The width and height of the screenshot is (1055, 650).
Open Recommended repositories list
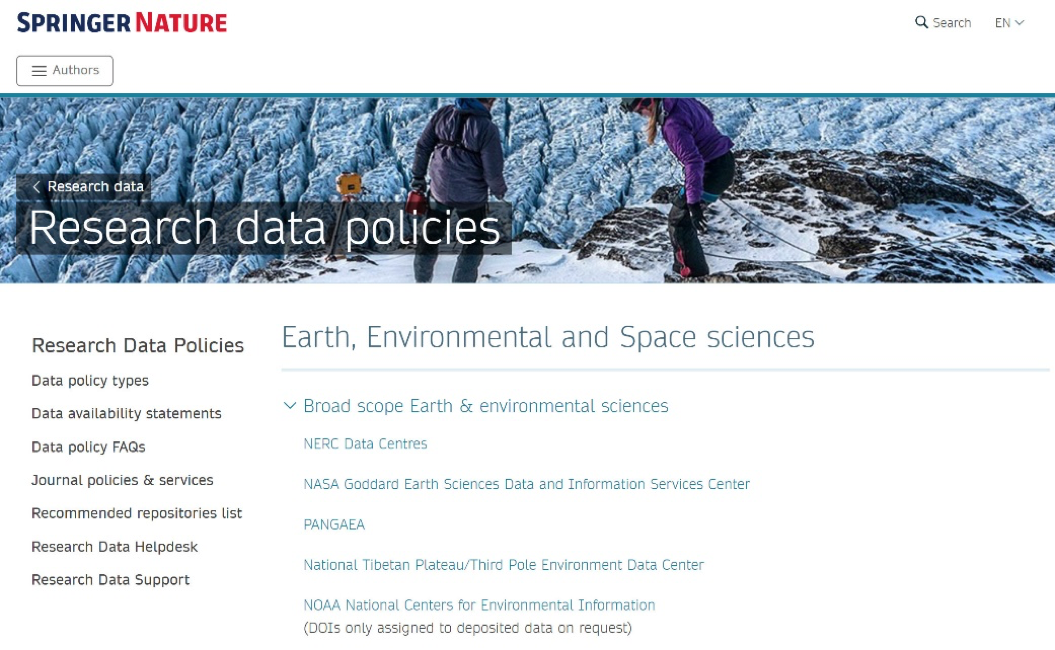tap(136, 513)
